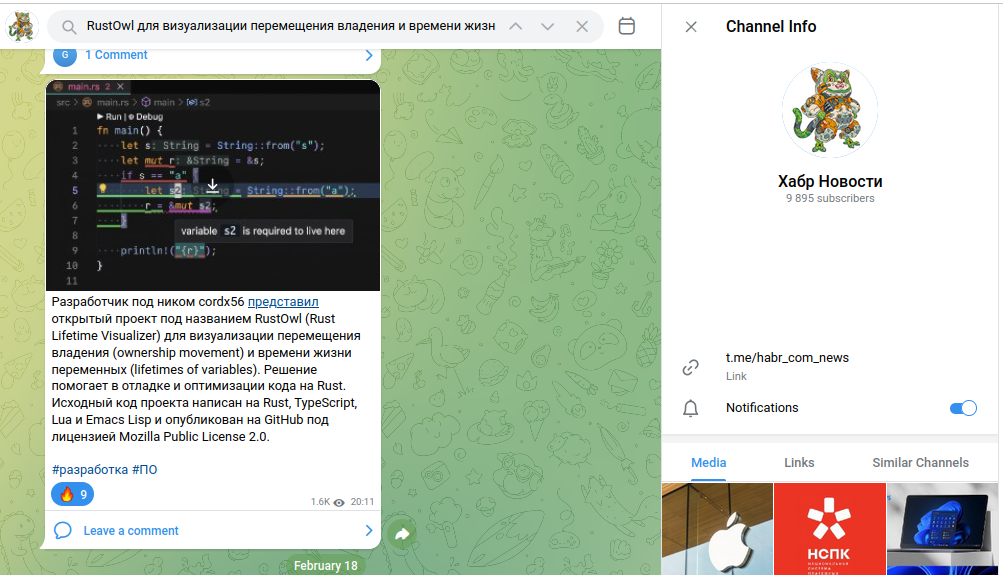Image resolution: width=1003 pixels, height=575 pixels.
Task: Expand comments via chevron next to 1 Comment
Action: [x=368, y=56]
